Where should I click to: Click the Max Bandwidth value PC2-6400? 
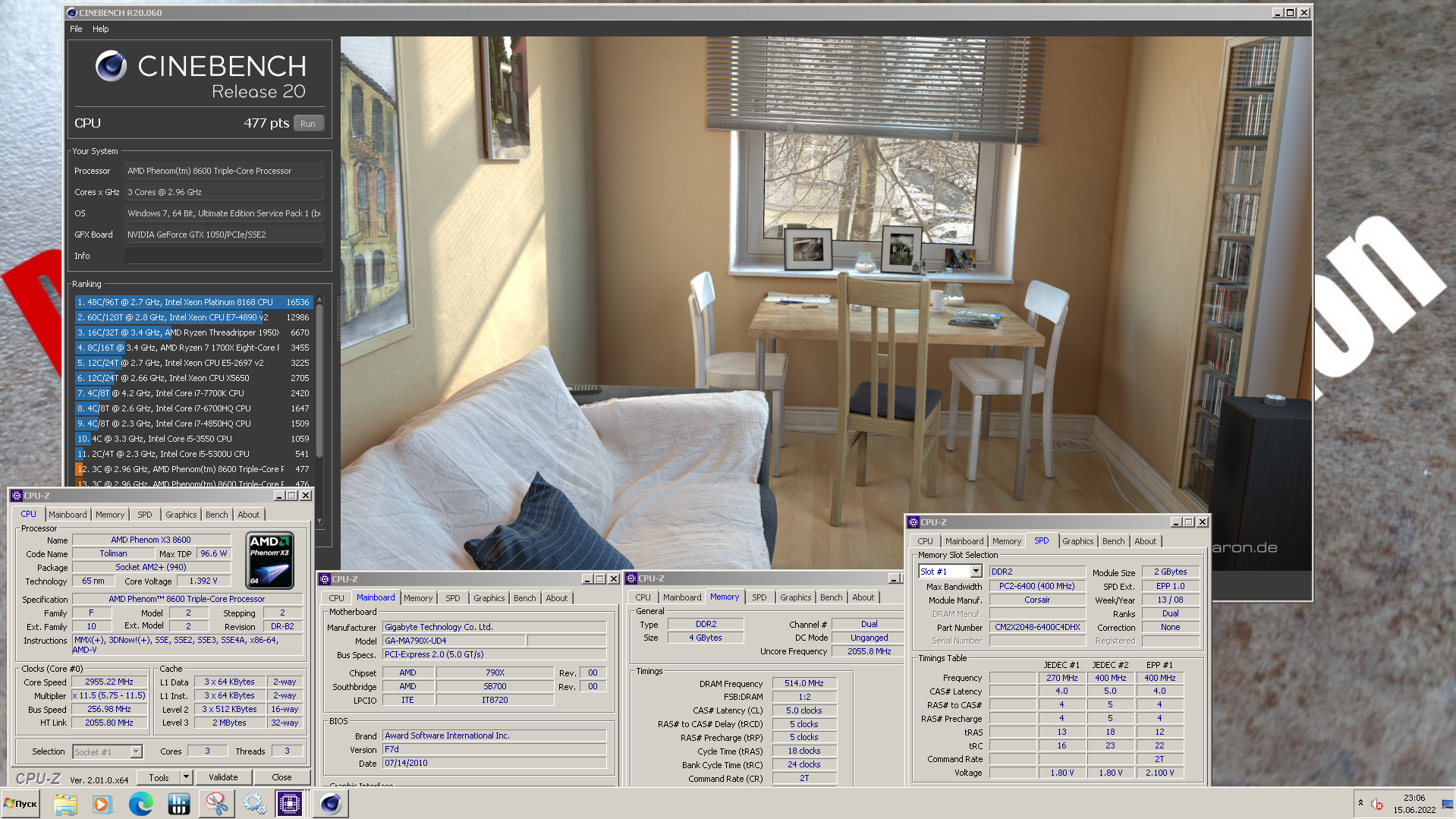tap(1037, 587)
